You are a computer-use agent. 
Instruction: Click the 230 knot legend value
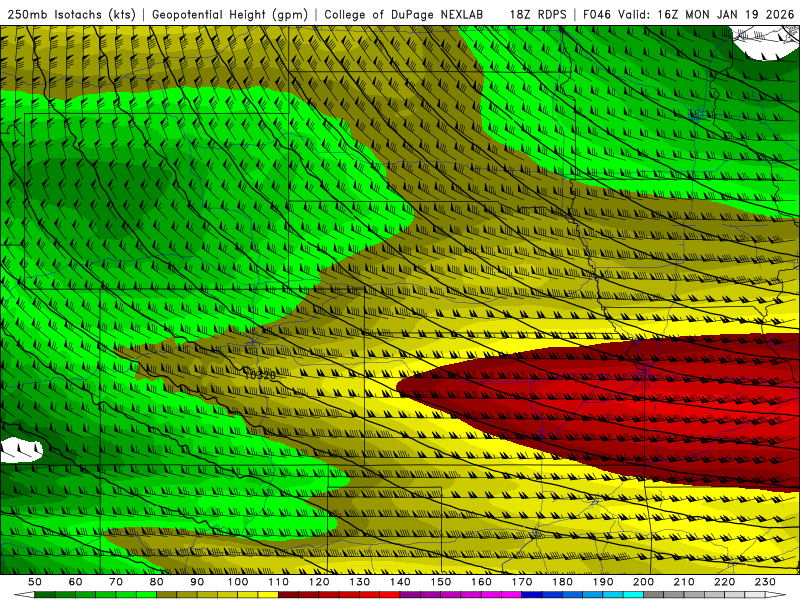click(x=766, y=582)
